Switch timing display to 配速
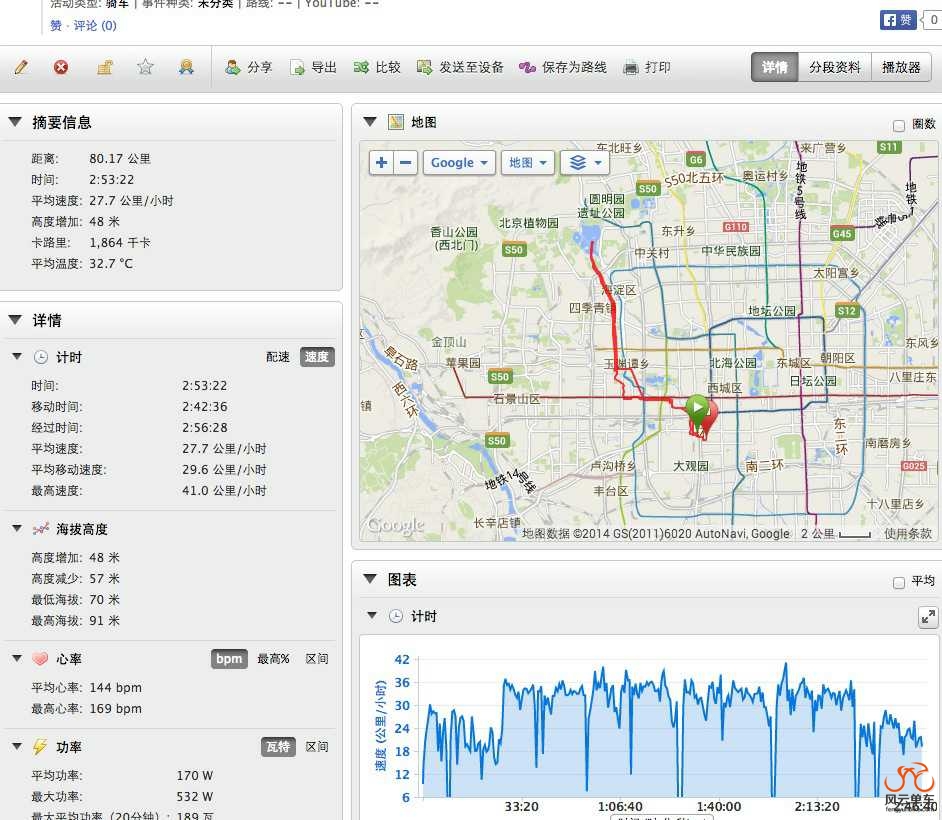Image resolution: width=942 pixels, height=820 pixels. (277, 357)
